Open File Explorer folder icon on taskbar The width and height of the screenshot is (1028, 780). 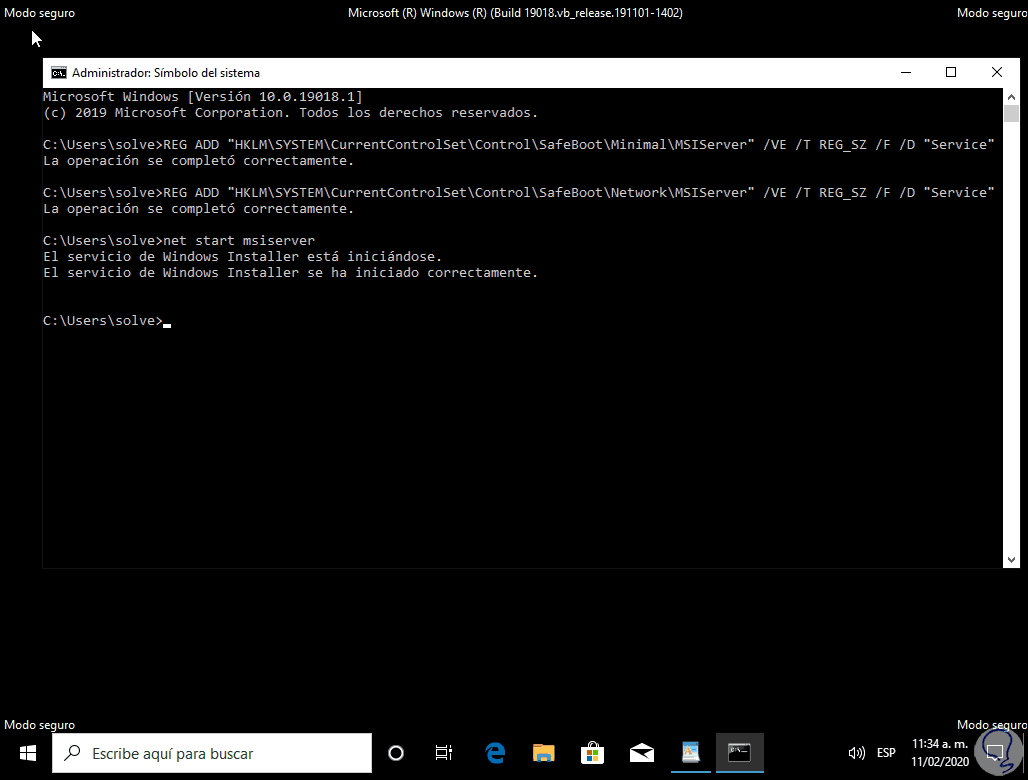tap(544, 753)
